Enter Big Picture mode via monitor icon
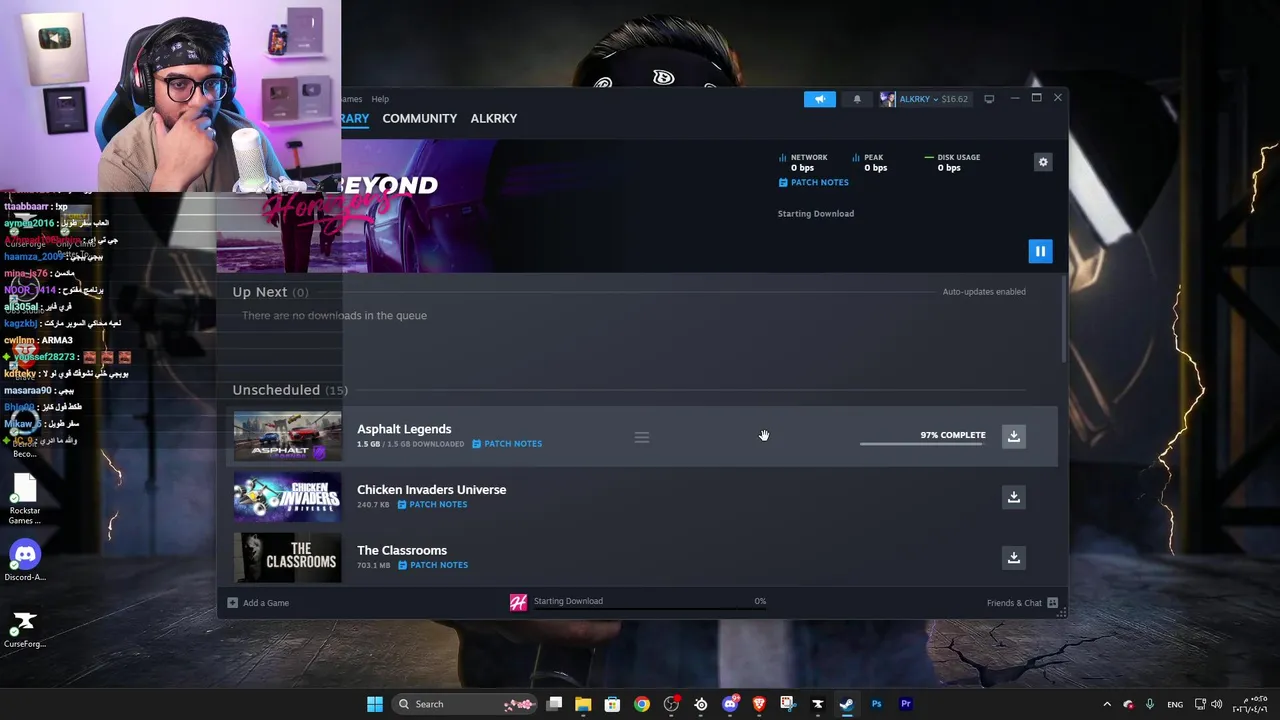Image resolution: width=1280 pixels, height=720 pixels. (x=989, y=99)
